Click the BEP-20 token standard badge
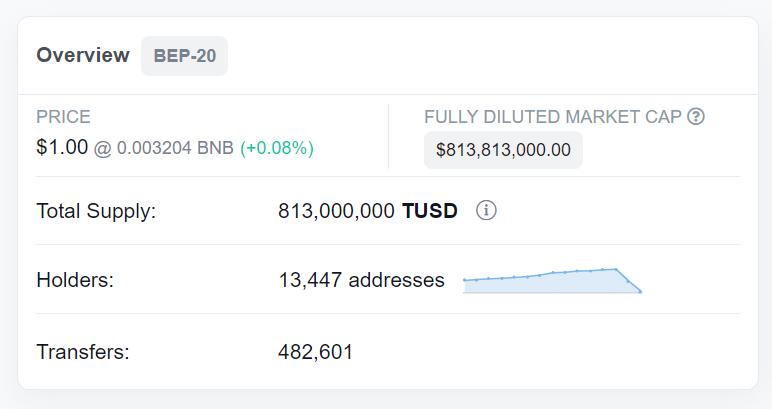 [x=184, y=56]
